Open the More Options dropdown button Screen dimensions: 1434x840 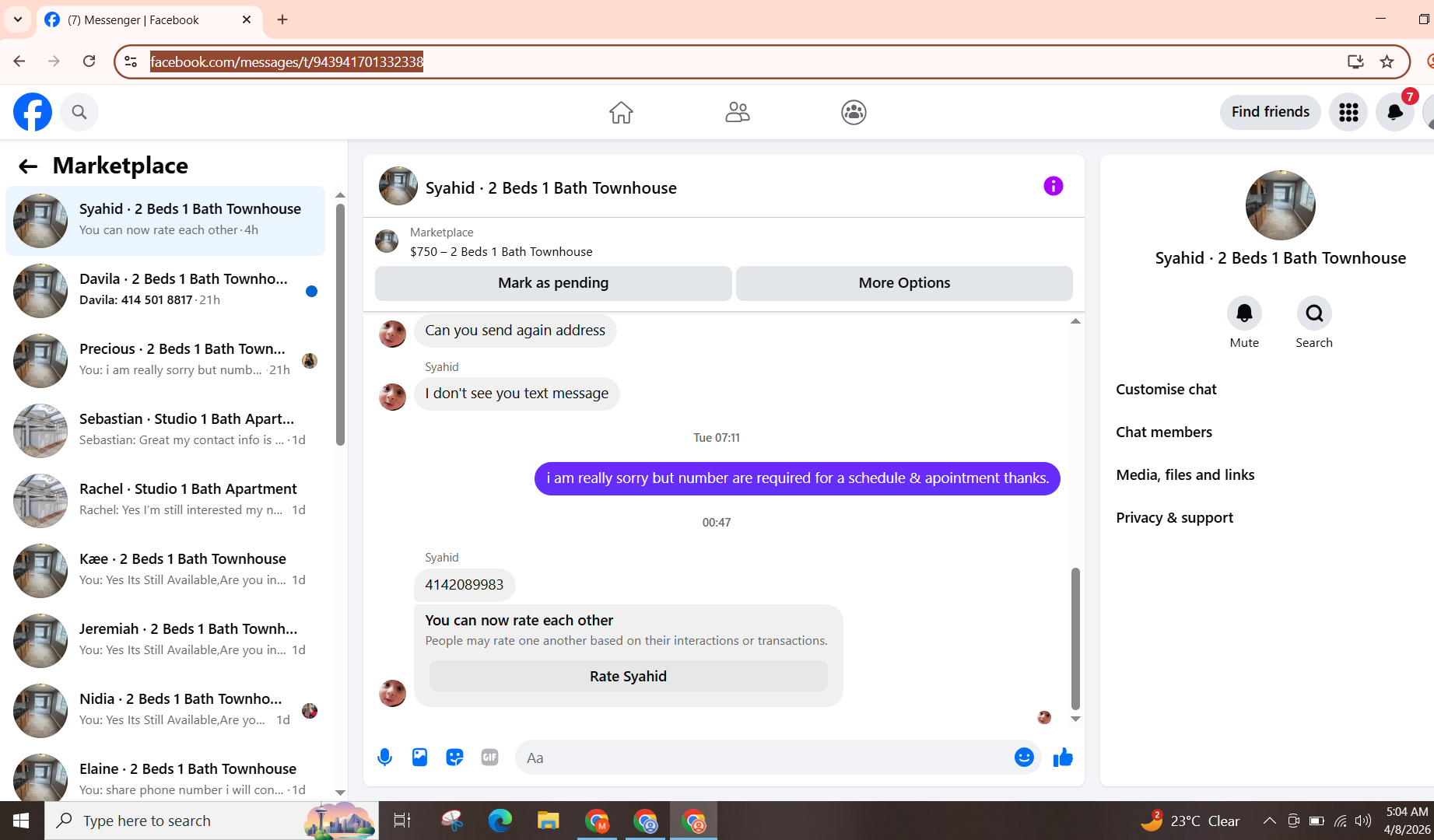(904, 283)
